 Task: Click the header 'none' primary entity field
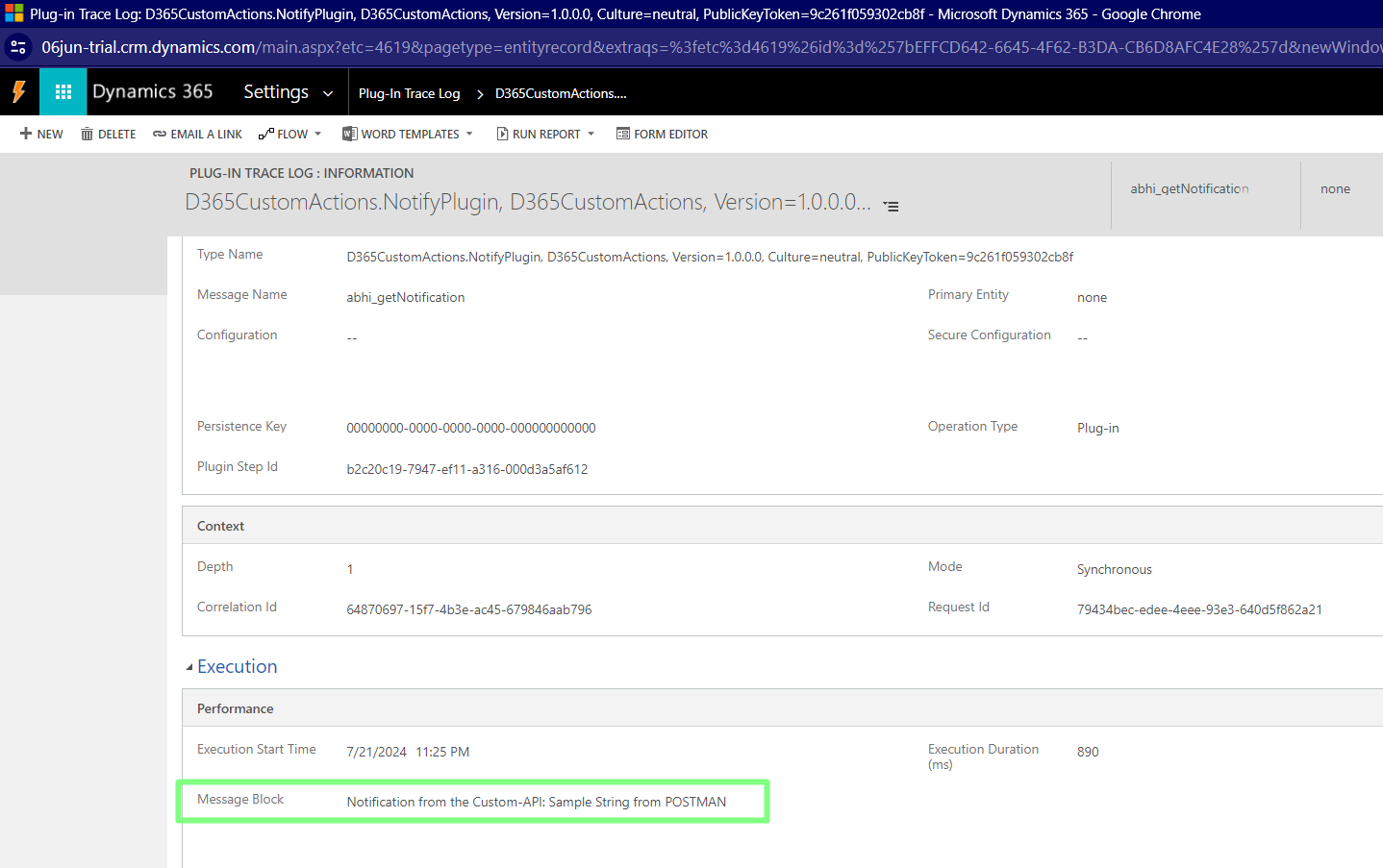pos(1335,188)
